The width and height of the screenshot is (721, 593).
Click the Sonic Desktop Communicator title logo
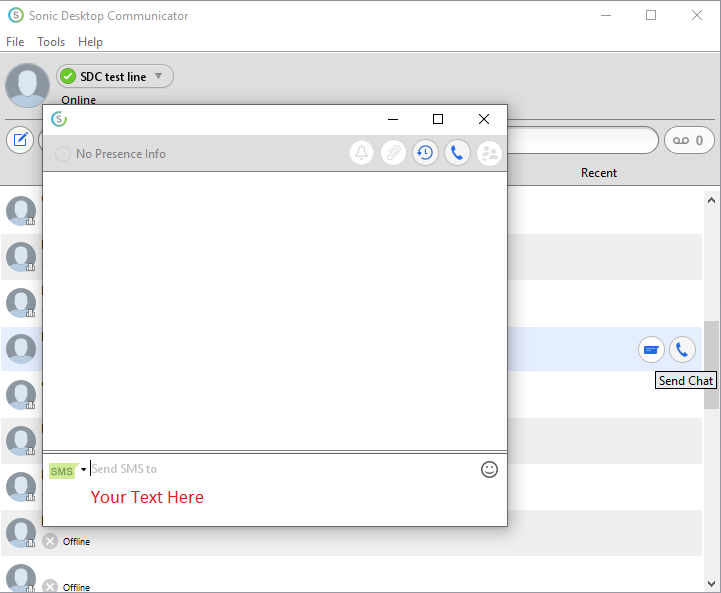click(x=16, y=15)
